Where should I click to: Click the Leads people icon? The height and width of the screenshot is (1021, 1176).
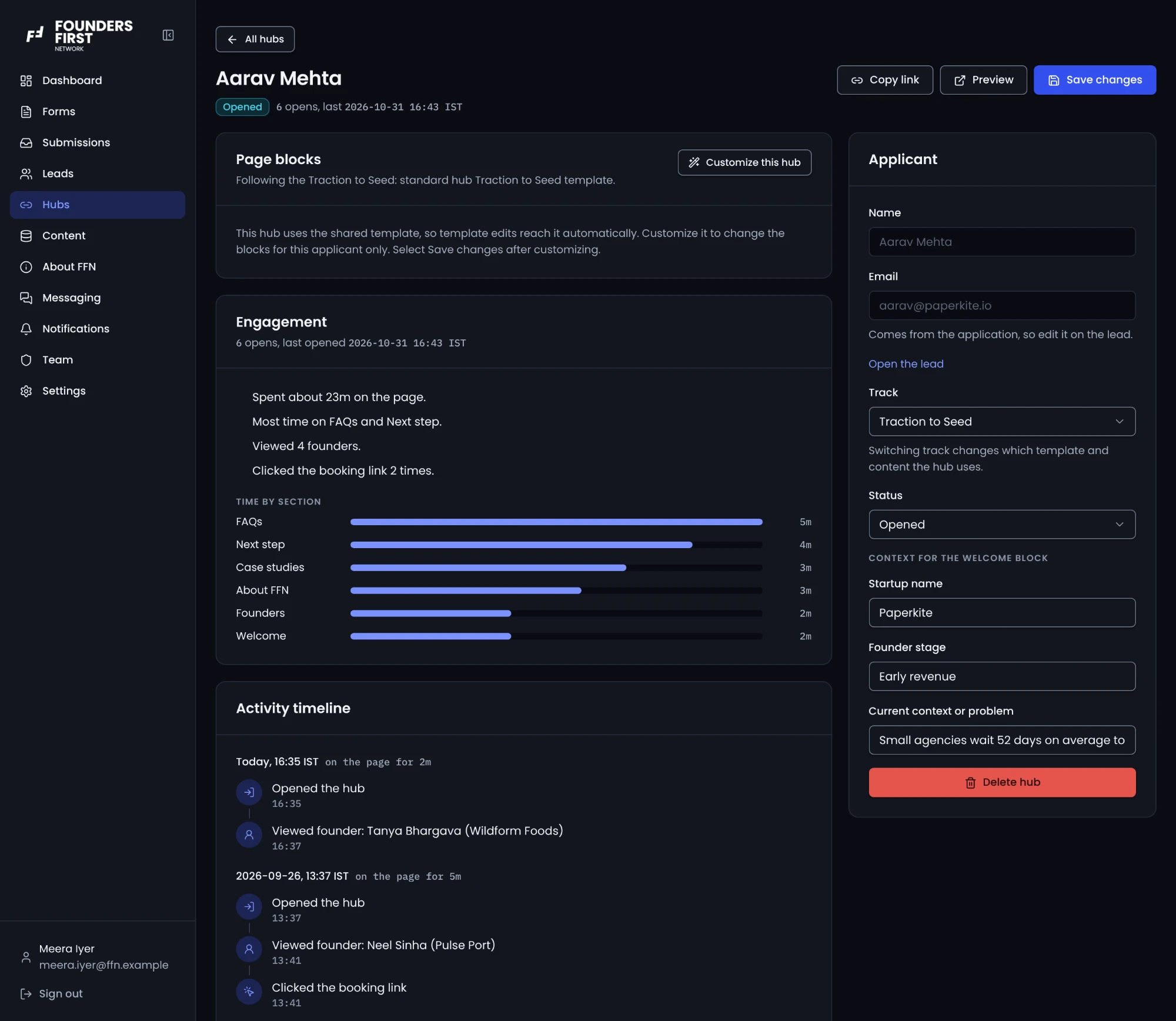[26, 173]
